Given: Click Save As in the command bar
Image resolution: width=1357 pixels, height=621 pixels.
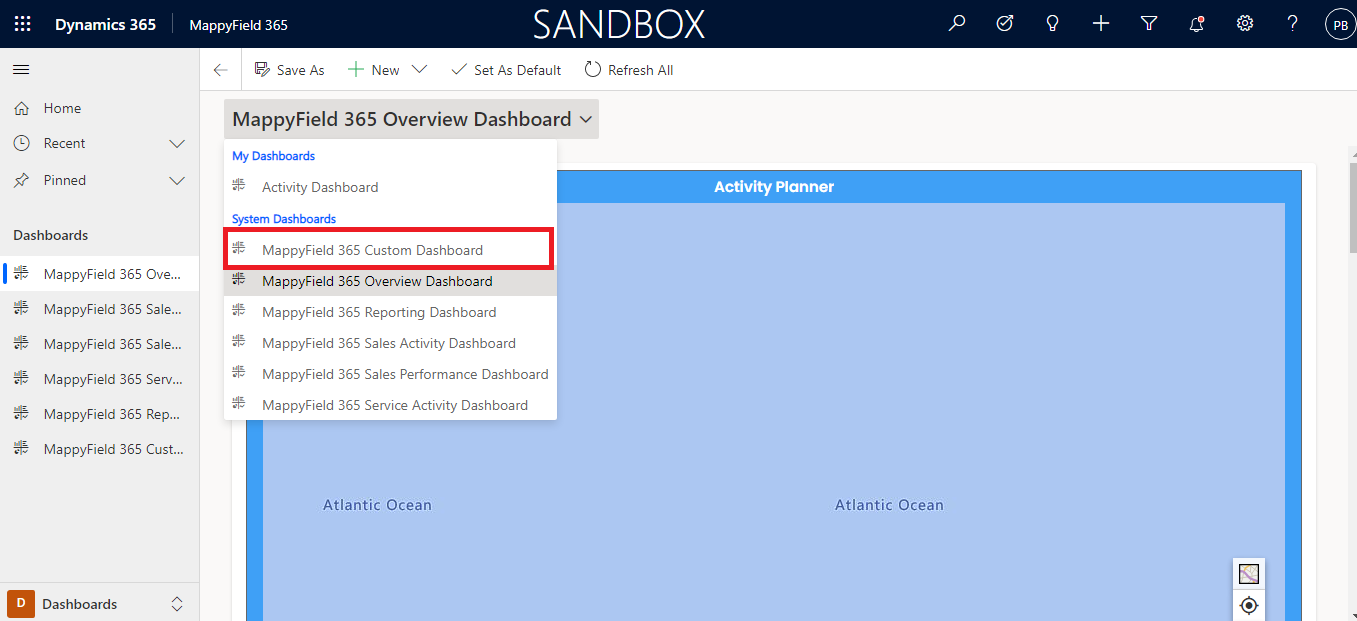Looking at the screenshot, I should (290, 70).
